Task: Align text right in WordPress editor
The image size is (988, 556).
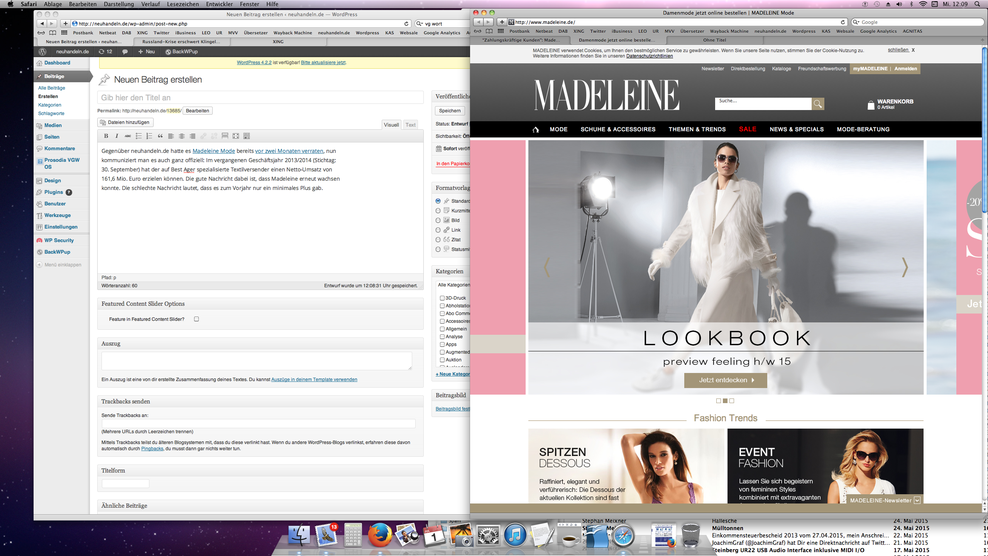Action: [192, 136]
